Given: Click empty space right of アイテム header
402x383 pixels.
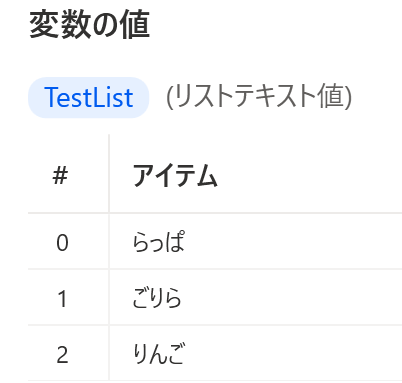Looking at the screenshot, I should 310,175.
